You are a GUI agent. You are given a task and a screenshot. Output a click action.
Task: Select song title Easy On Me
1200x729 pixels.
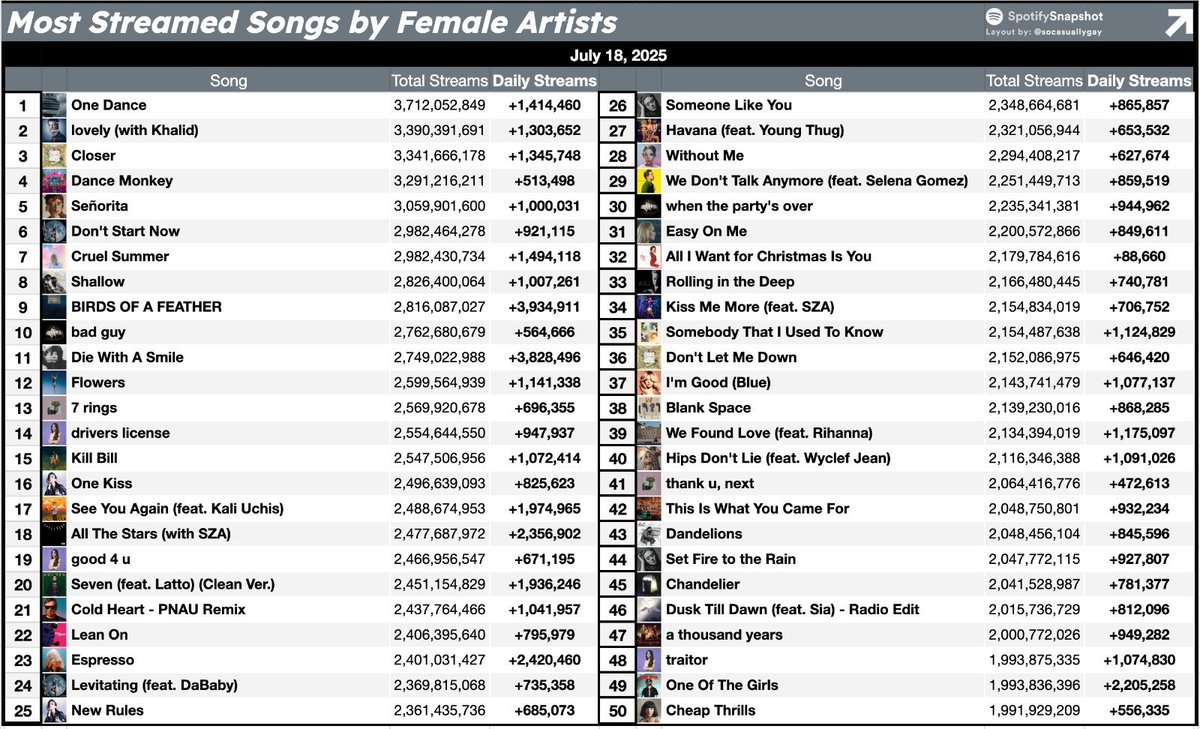[706, 231]
